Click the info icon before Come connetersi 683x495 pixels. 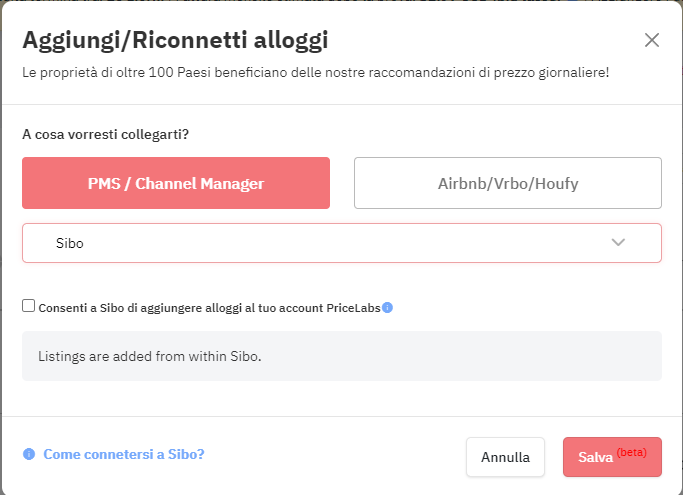[29, 454]
